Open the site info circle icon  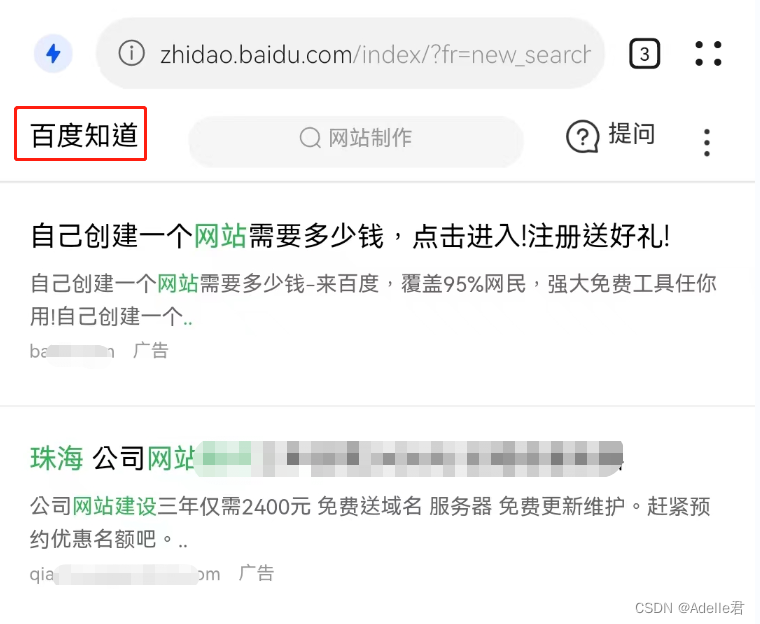point(131,53)
